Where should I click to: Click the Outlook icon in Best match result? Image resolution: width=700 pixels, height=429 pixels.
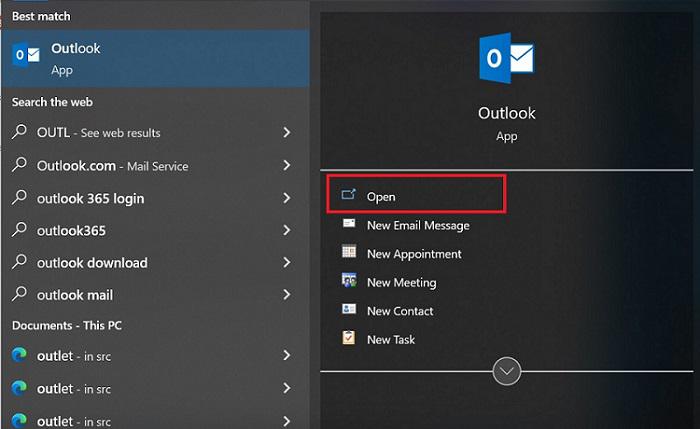[26, 55]
